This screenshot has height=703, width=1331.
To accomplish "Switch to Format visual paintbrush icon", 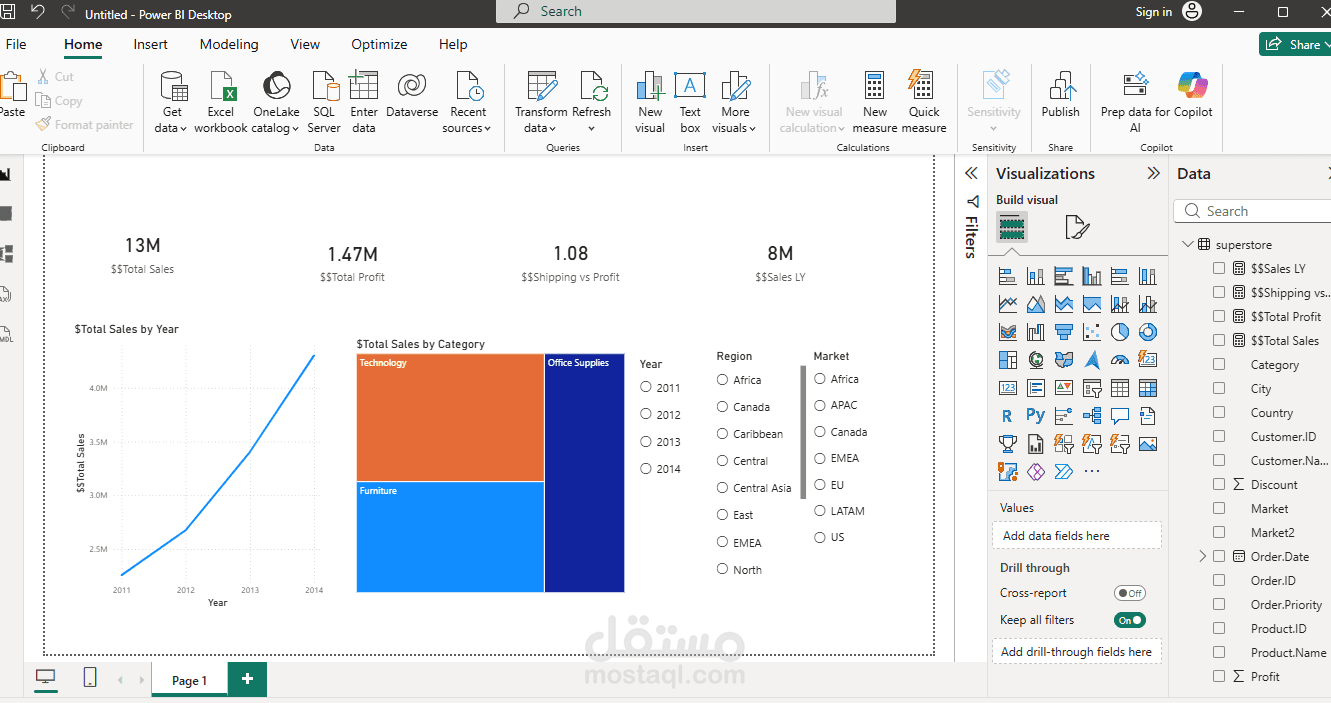I will click(x=1076, y=228).
